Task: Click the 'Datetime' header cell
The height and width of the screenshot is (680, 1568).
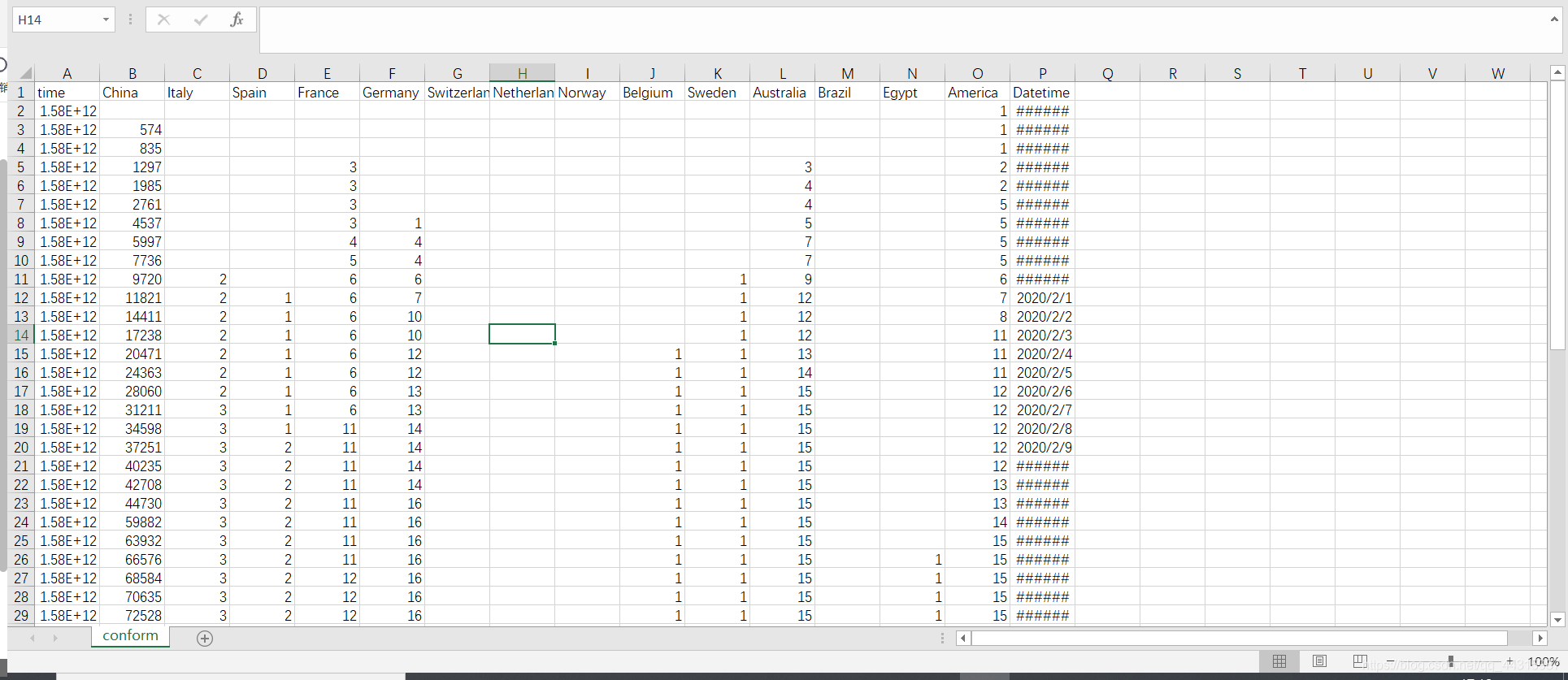Action: [1042, 92]
